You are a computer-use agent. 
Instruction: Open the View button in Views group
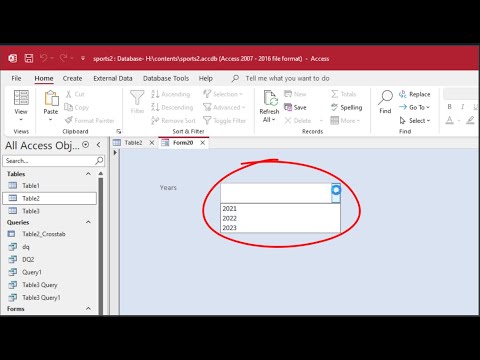21,106
